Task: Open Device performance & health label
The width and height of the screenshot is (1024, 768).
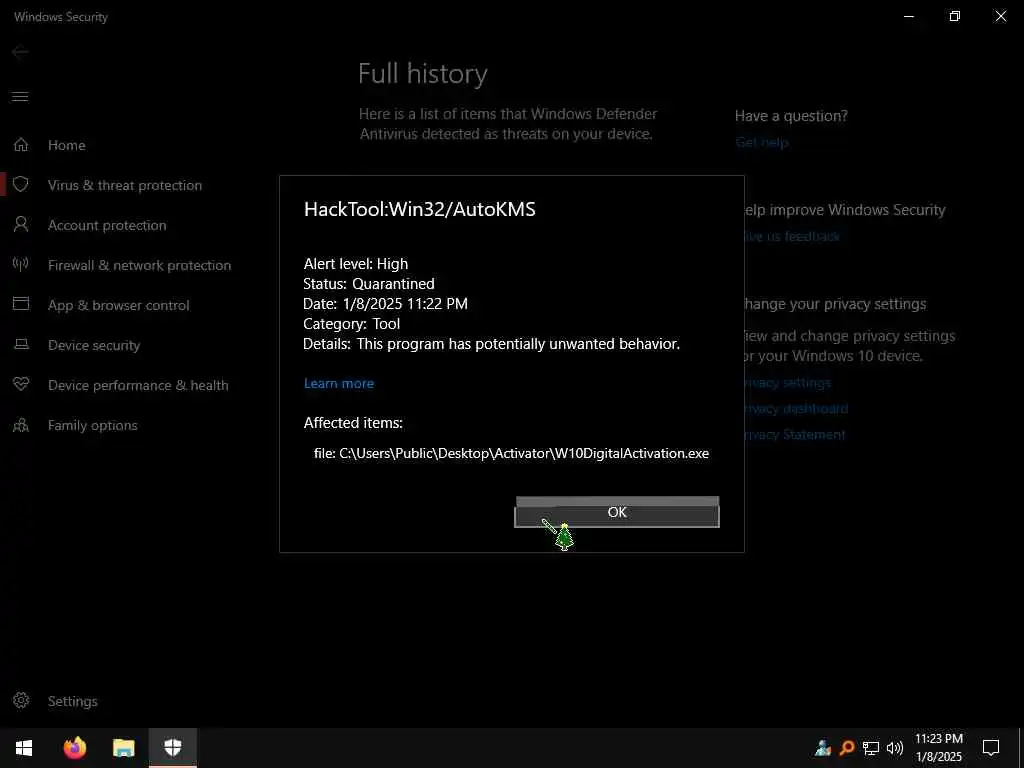Action: 138,385
